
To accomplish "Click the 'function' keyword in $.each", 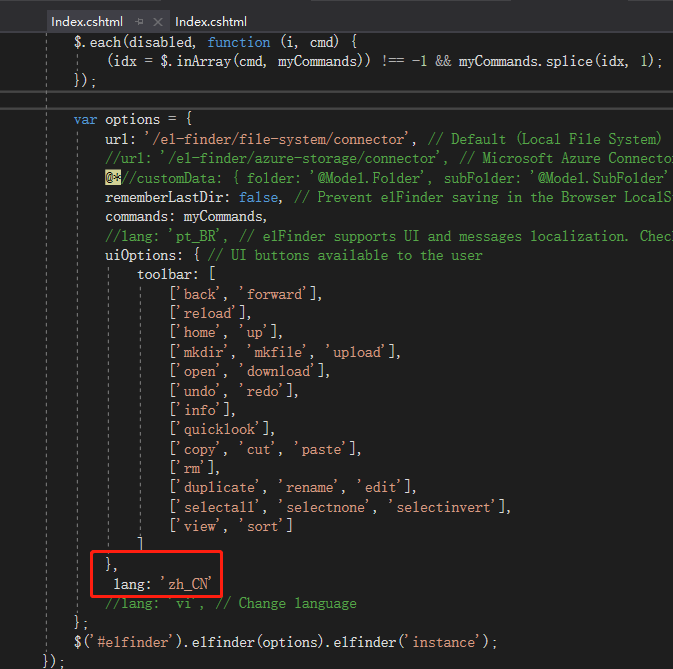I will tap(239, 42).
